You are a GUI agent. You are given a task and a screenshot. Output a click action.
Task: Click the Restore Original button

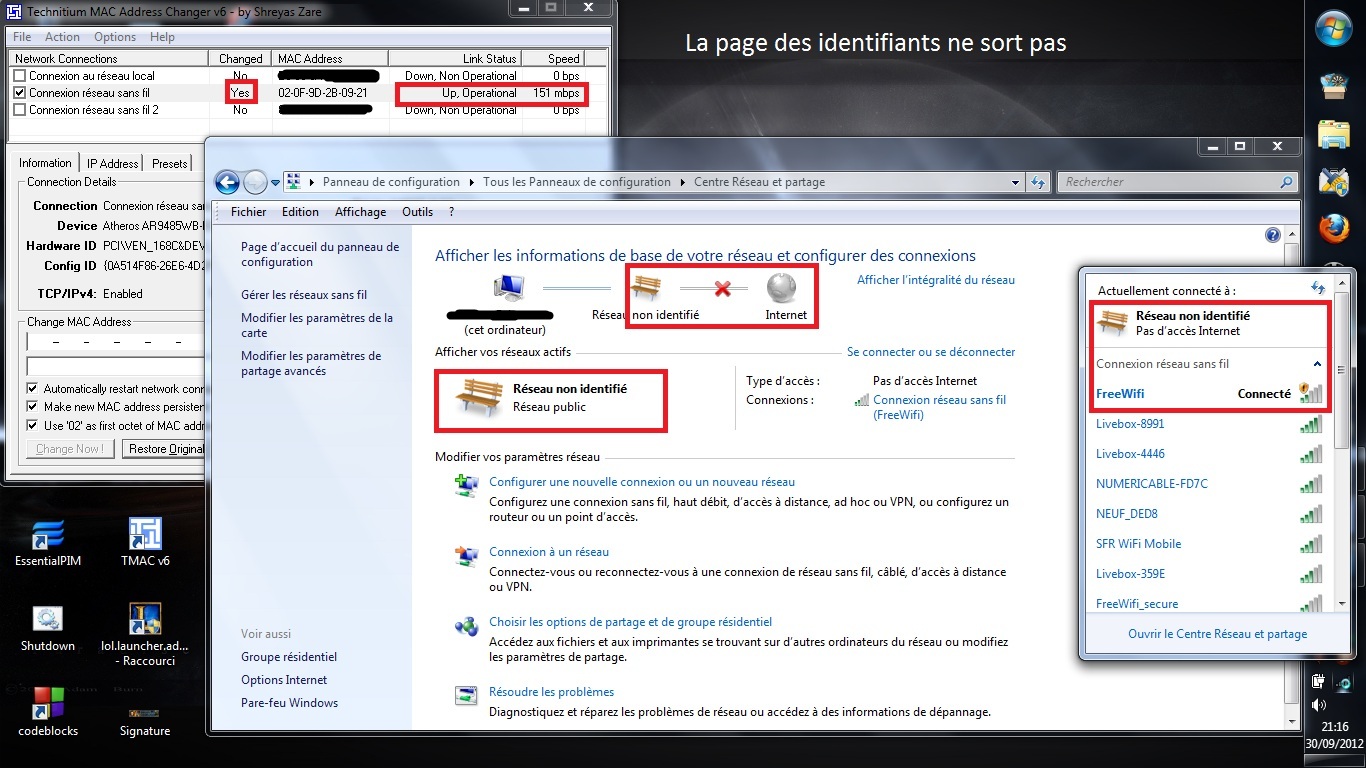click(164, 448)
